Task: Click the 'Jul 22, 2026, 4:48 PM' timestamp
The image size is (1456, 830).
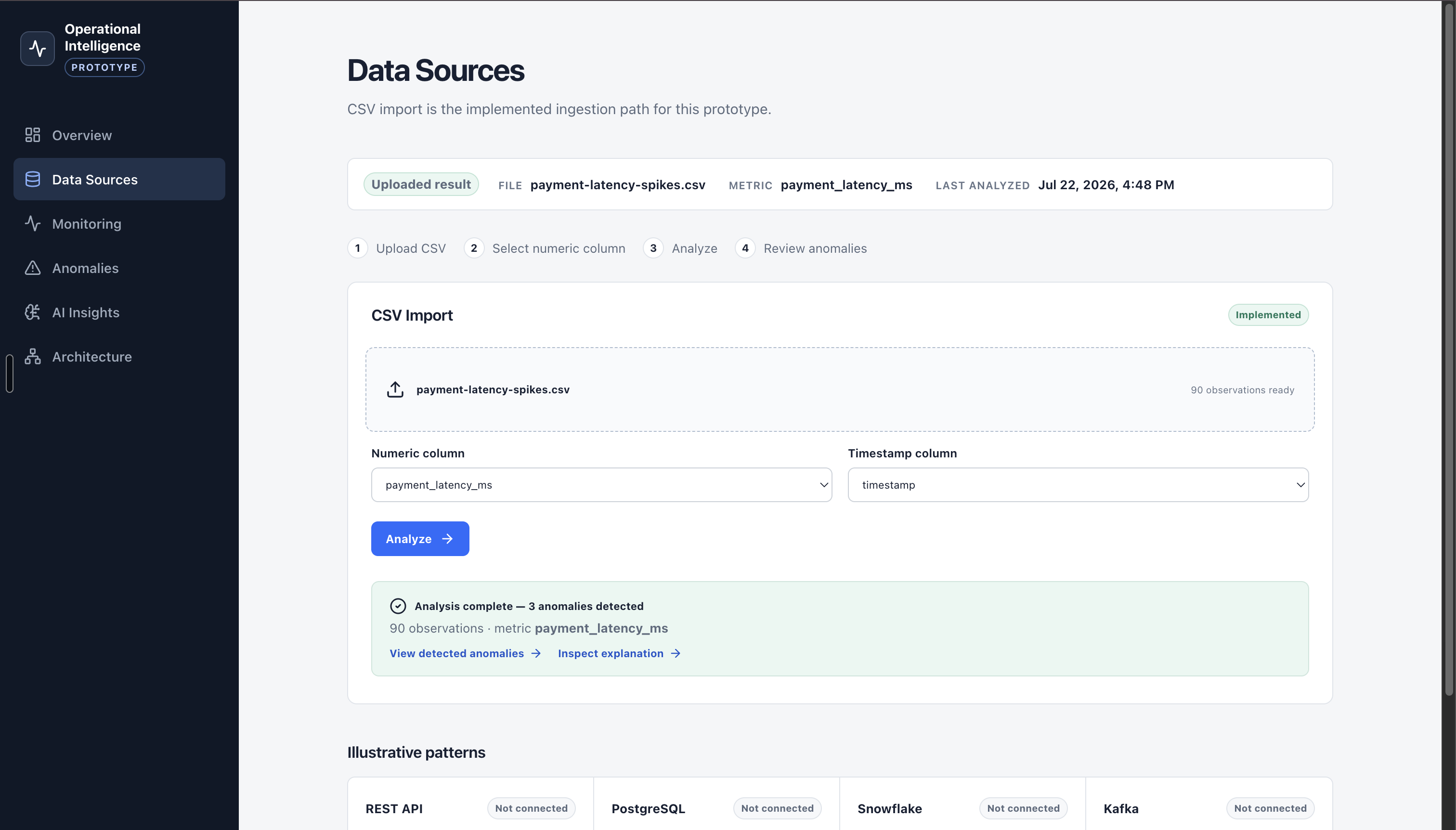Action: click(x=1106, y=185)
